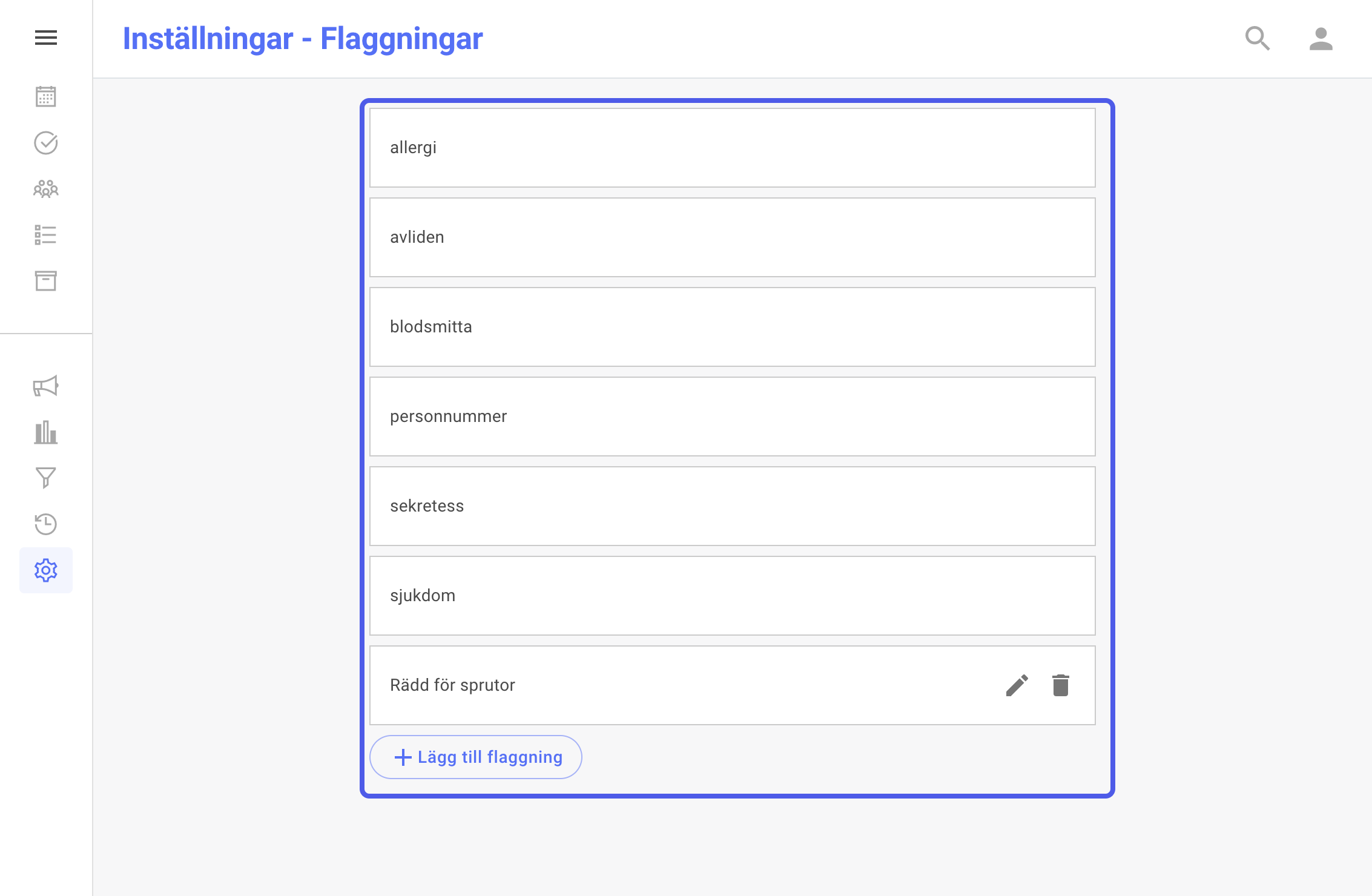Open the funnel filter icon
The image size is (1372, 896).
(46, 478)
